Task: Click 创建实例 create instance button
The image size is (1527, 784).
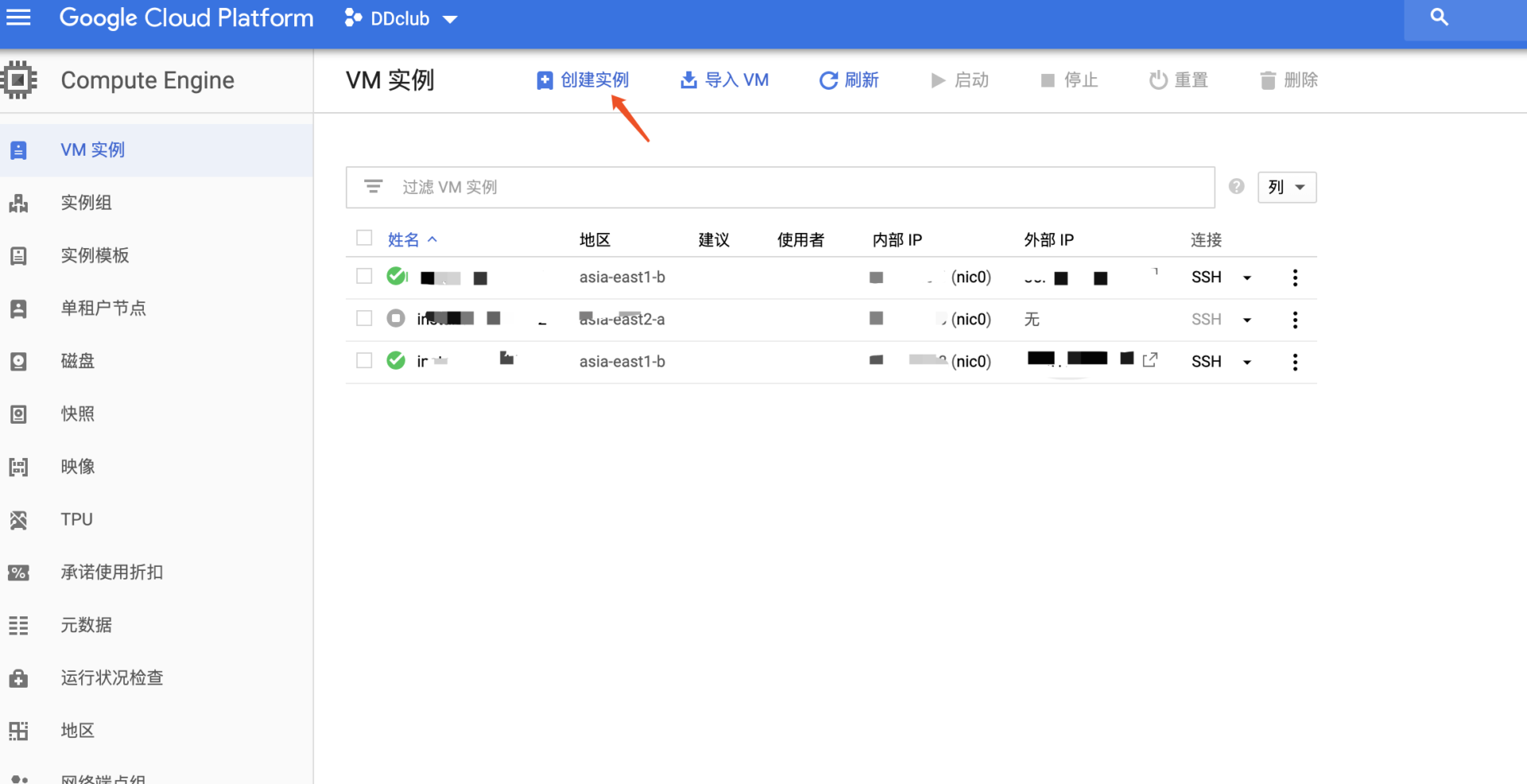Action: (x=583, y=80)
